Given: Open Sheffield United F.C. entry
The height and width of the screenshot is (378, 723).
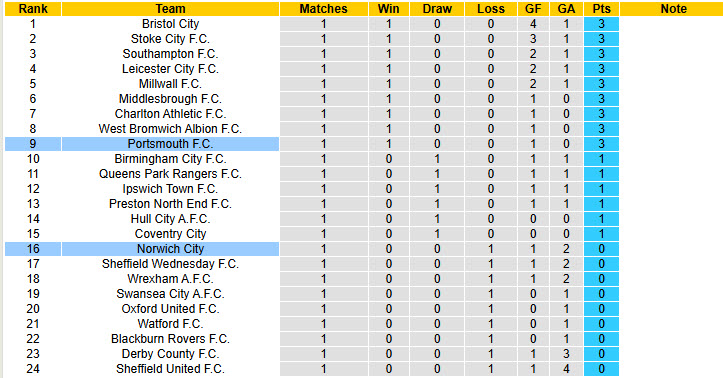Looking at the screenshot, I should [x=170, y=369].
